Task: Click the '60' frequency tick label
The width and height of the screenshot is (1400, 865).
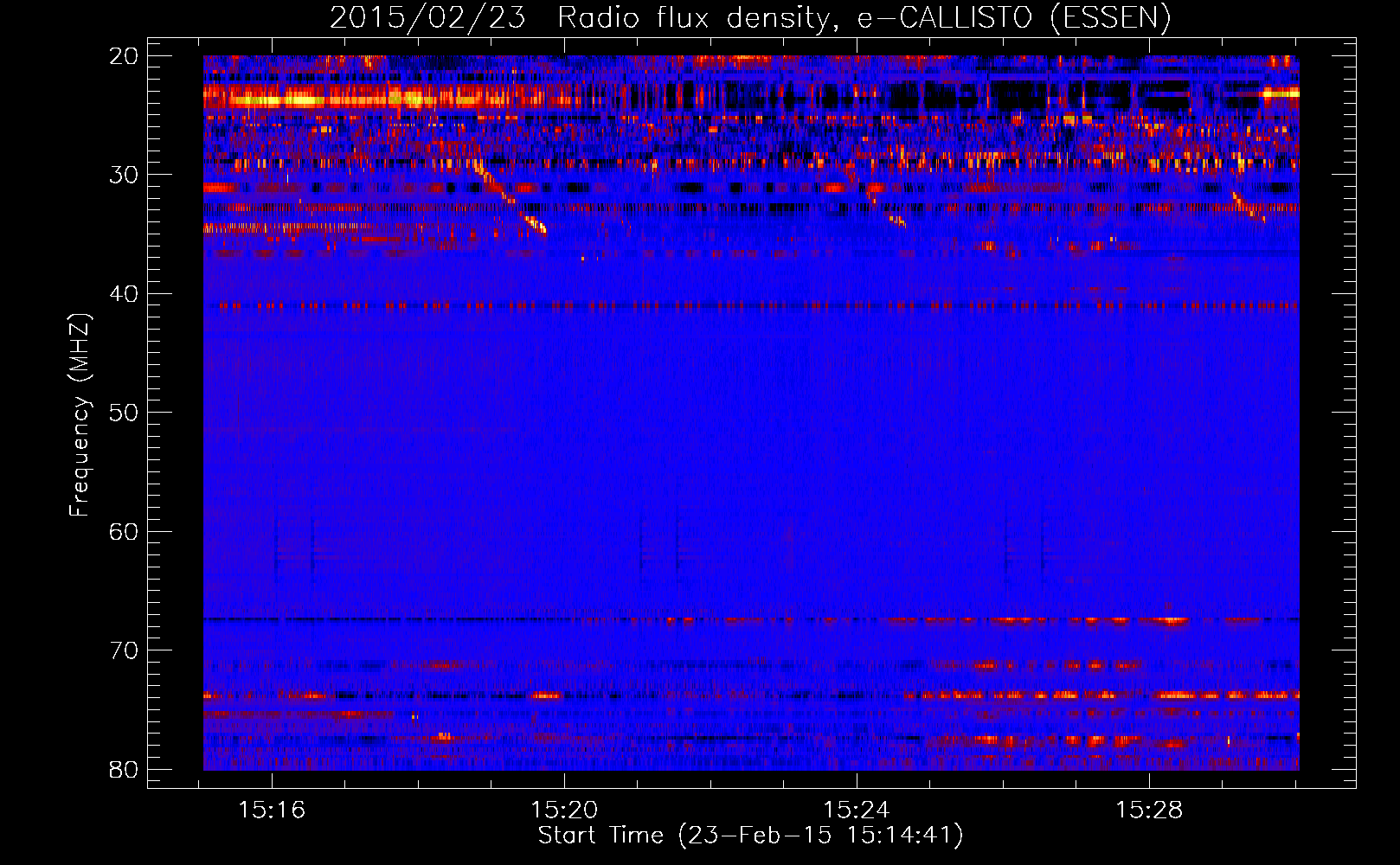Action: [124, 531]
